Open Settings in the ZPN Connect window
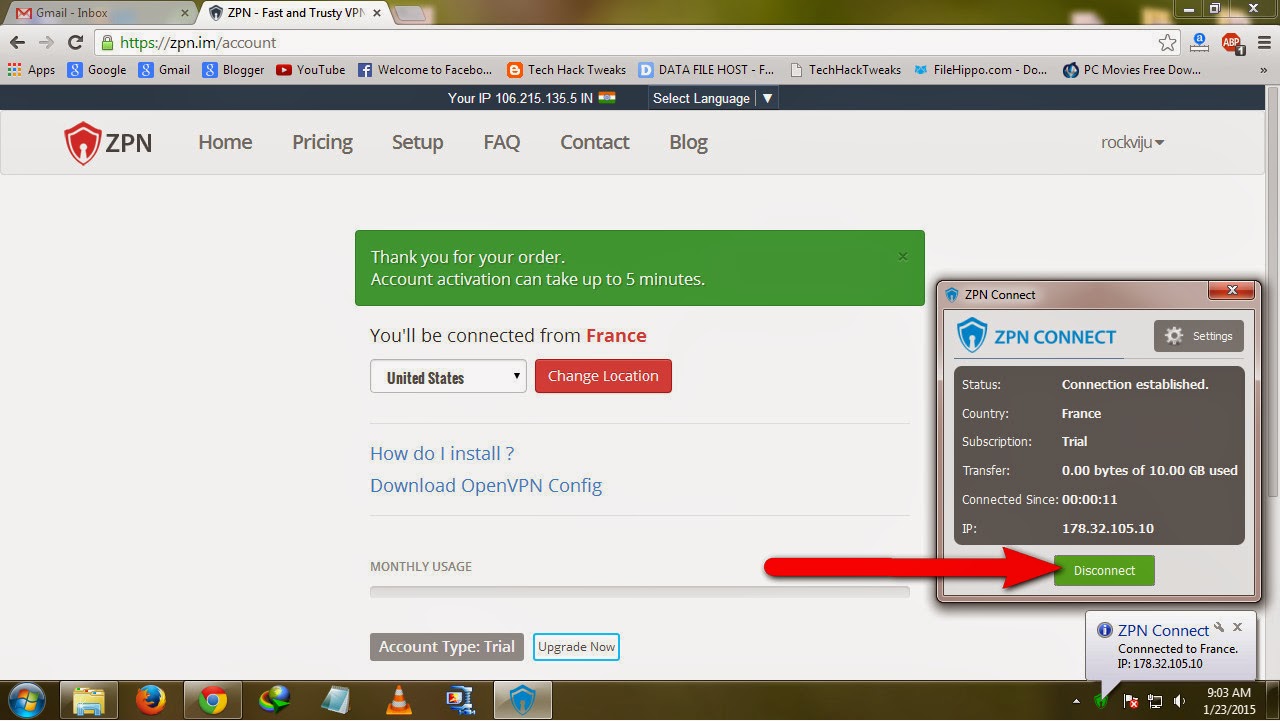Viewport: 1280px width, 721px height. pyautogui.click(x=1199, y=336)
